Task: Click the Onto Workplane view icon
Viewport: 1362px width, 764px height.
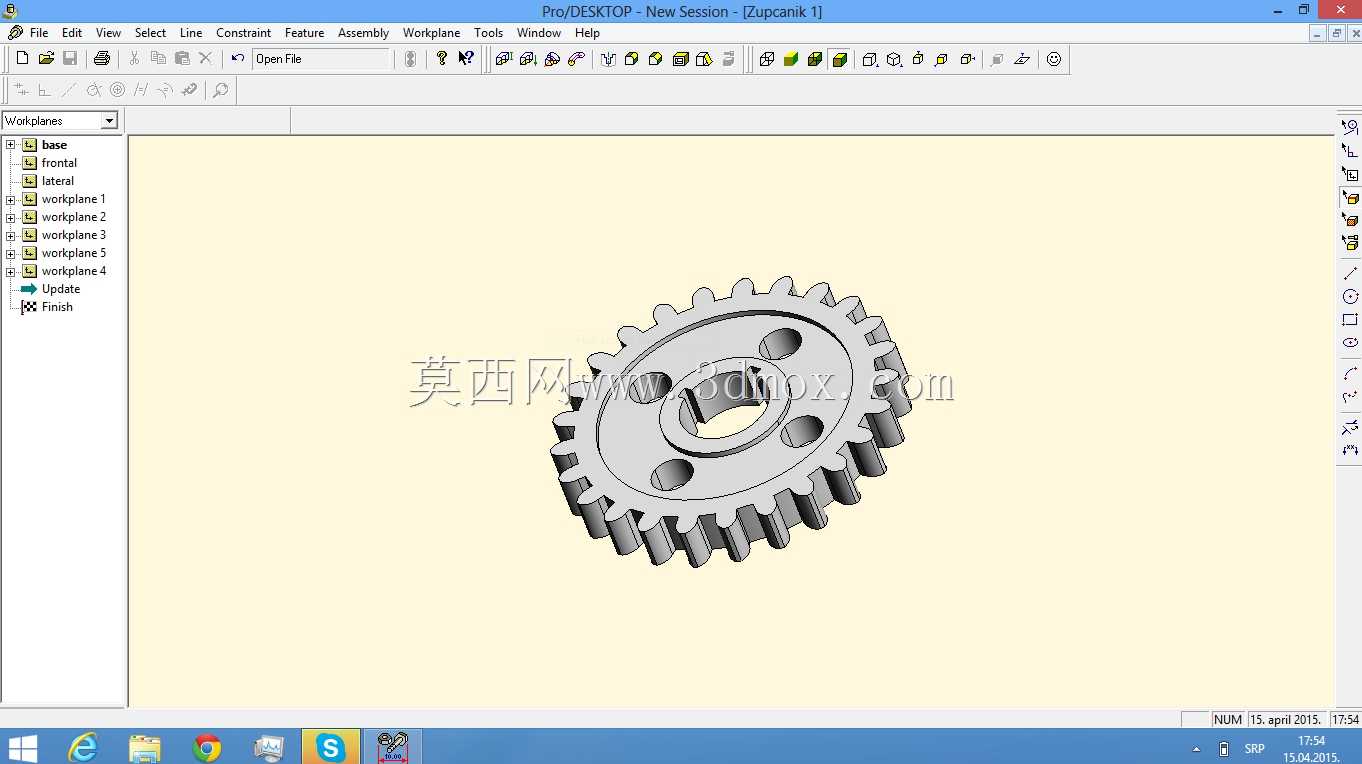Action: click(1022, 59)
